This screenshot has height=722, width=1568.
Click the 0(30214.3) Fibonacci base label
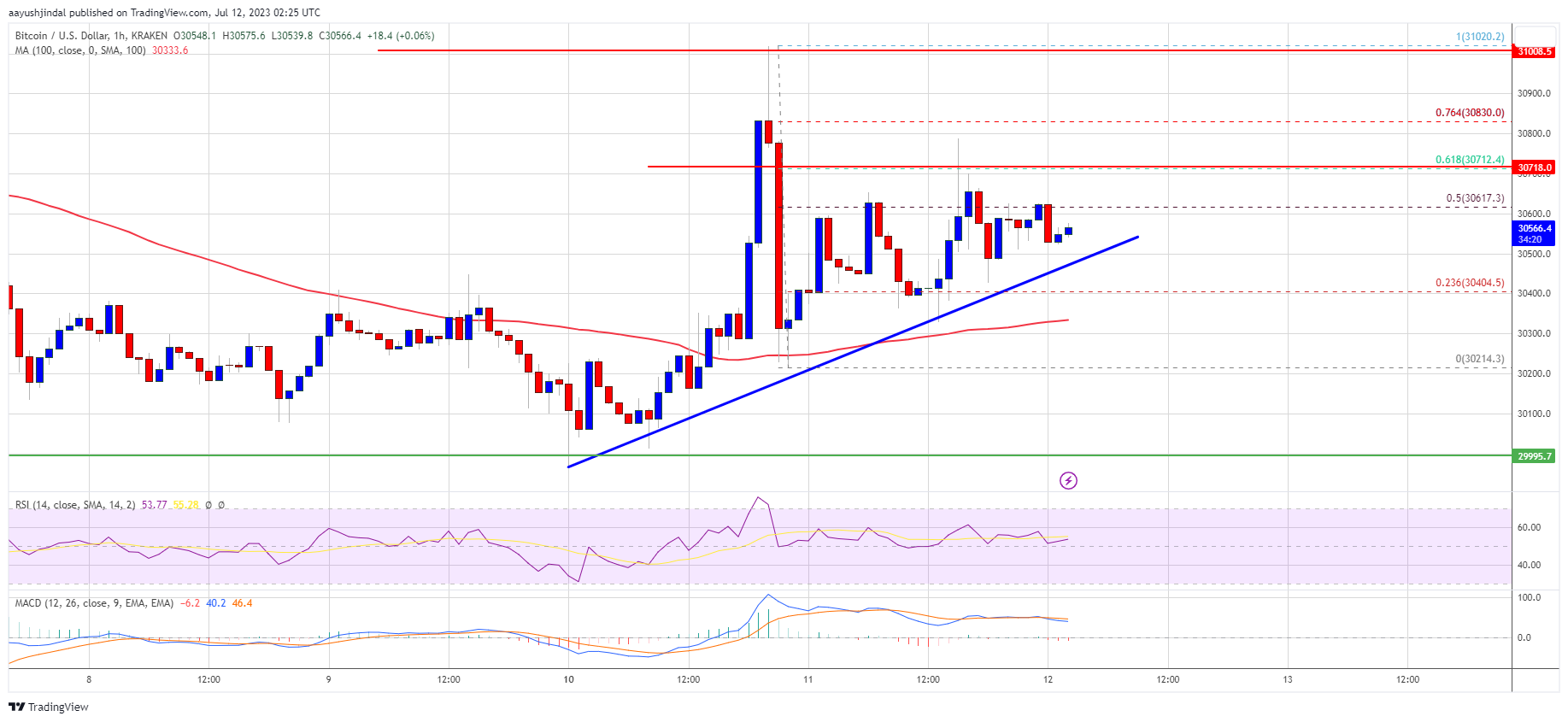pos(1480,359)
